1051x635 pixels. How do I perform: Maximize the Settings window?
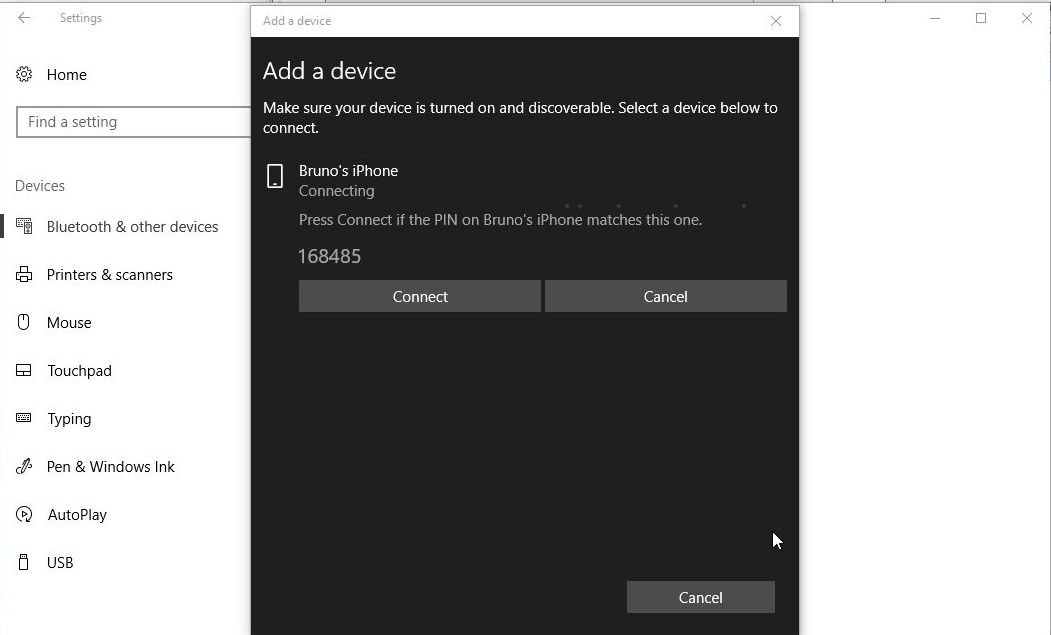point(981,18)
